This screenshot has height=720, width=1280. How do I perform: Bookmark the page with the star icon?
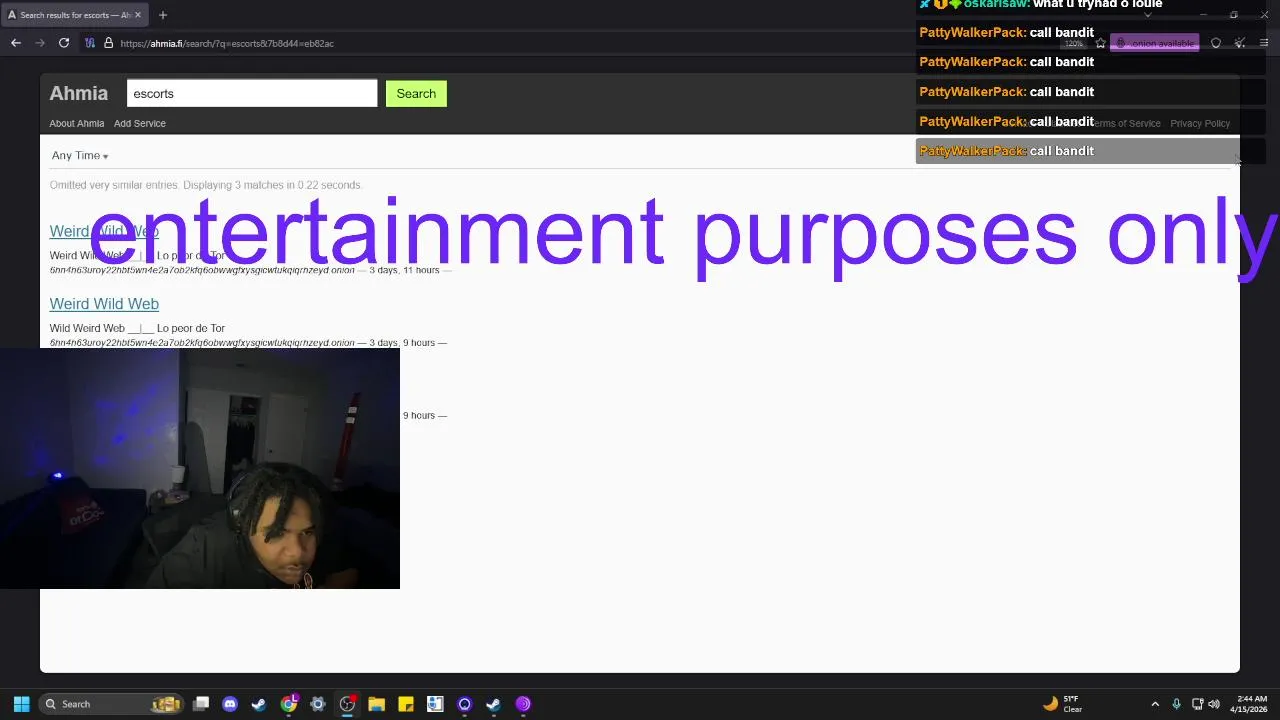[1100, 43]
